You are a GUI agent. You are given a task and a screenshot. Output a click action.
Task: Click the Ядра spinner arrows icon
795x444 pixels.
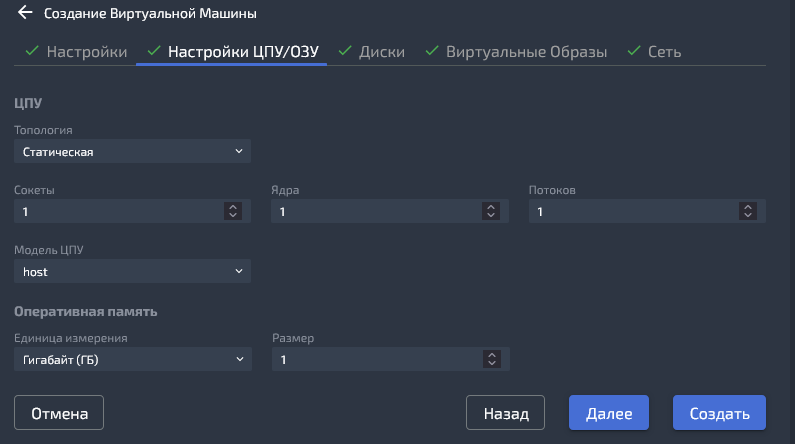pos(490,211)
